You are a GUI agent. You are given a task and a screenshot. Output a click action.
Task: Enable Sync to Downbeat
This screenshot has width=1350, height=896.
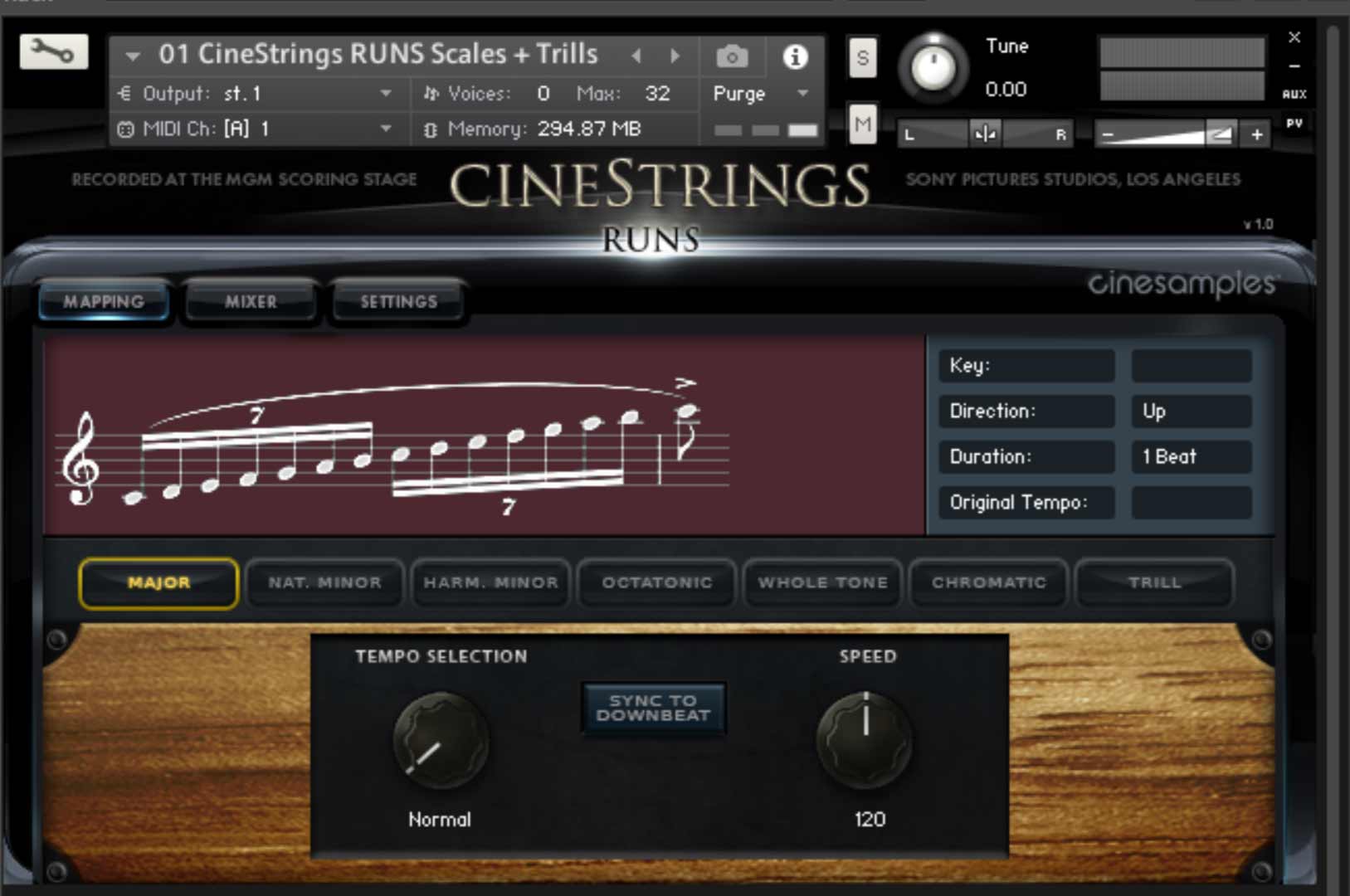pos(654,708)
